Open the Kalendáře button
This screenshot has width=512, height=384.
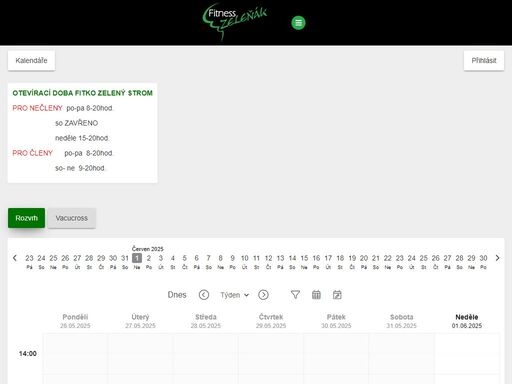coord(31,60)
